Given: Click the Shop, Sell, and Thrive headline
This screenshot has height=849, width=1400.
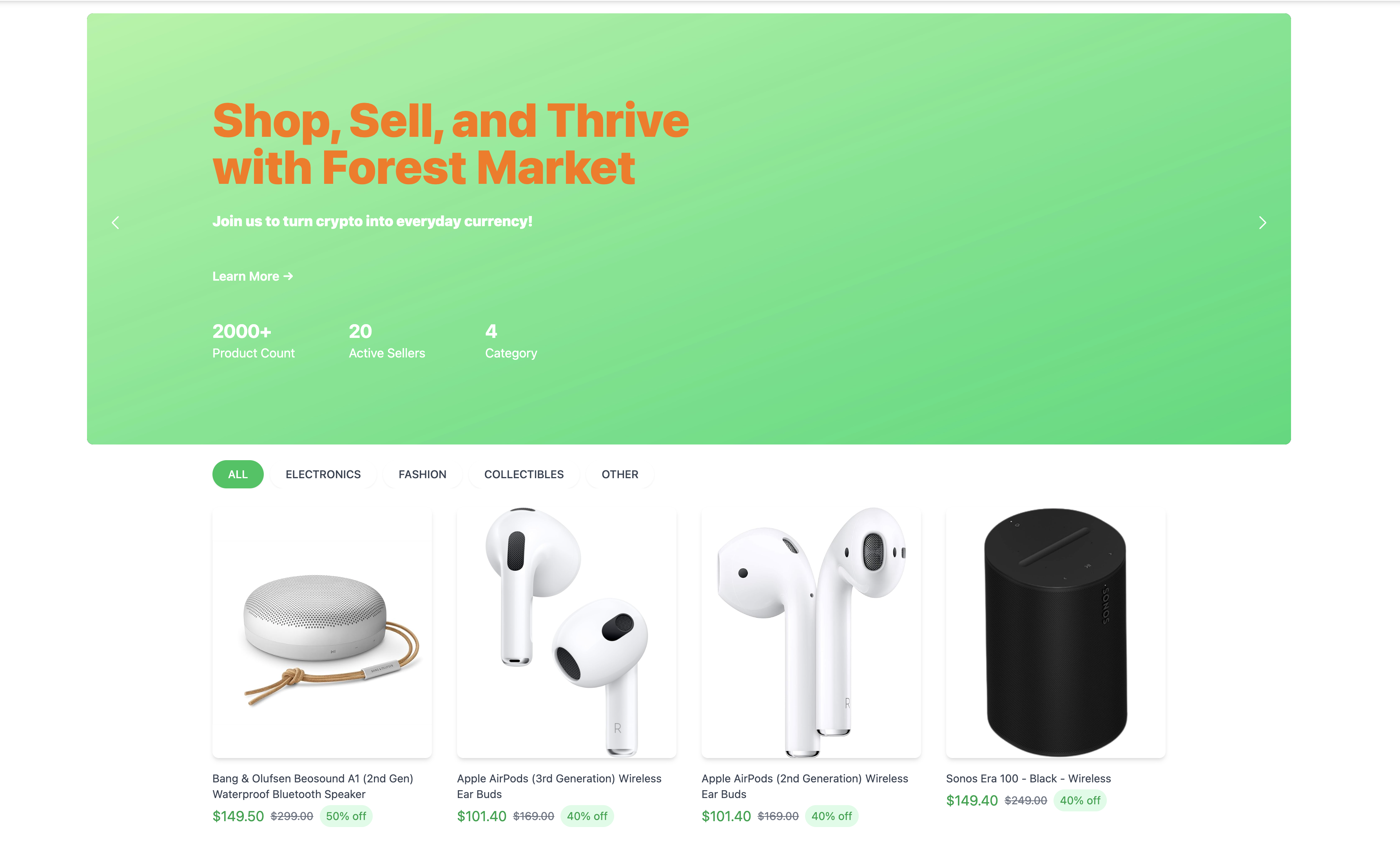Looking at the screenshot, I should [x=451, y=144].
